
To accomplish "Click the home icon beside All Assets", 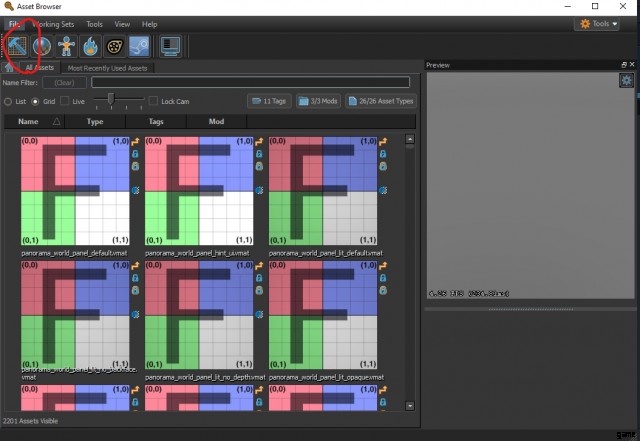I will (x=9, y=67).
